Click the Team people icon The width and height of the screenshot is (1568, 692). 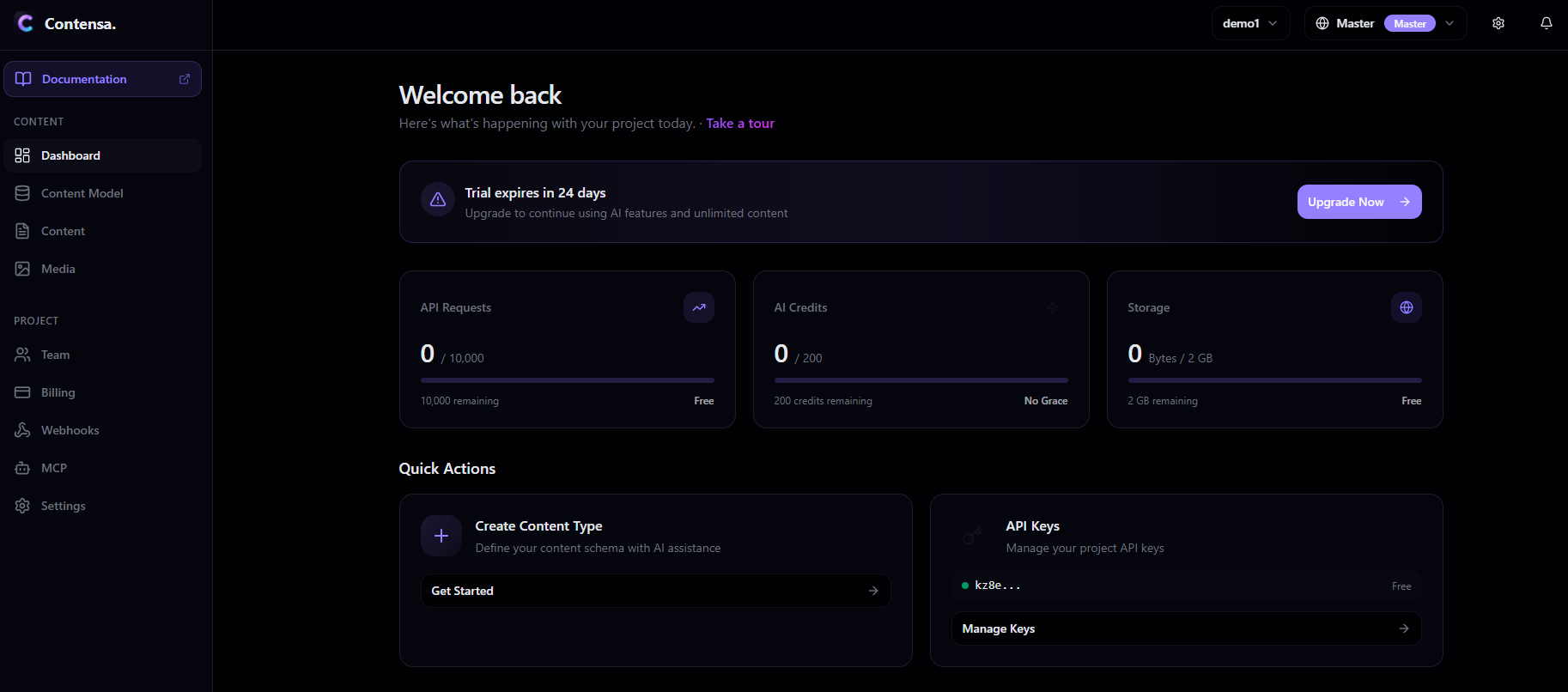click(x=22, y=355)
